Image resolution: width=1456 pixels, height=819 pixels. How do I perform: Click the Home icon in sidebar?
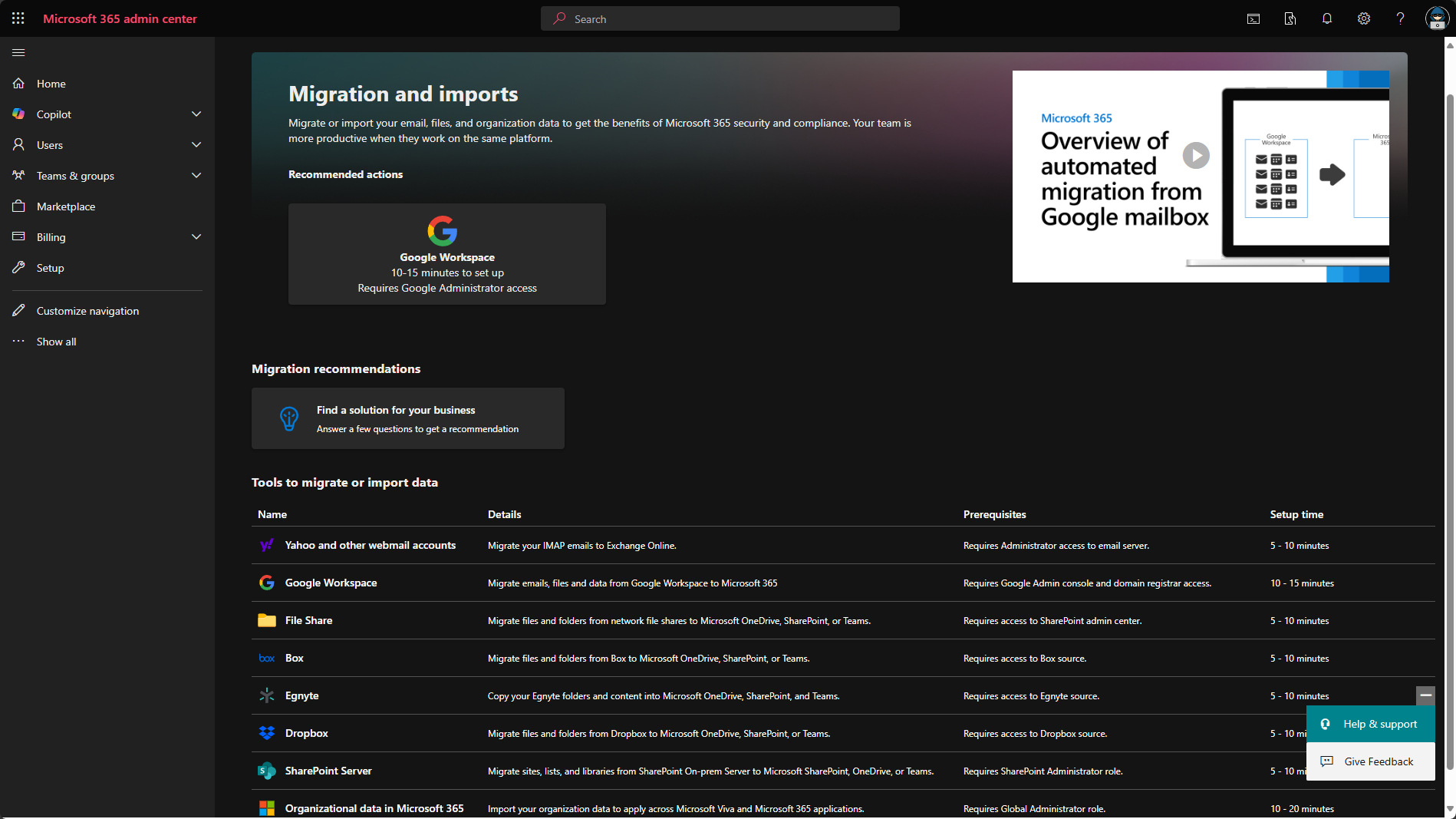pos(18,83)
